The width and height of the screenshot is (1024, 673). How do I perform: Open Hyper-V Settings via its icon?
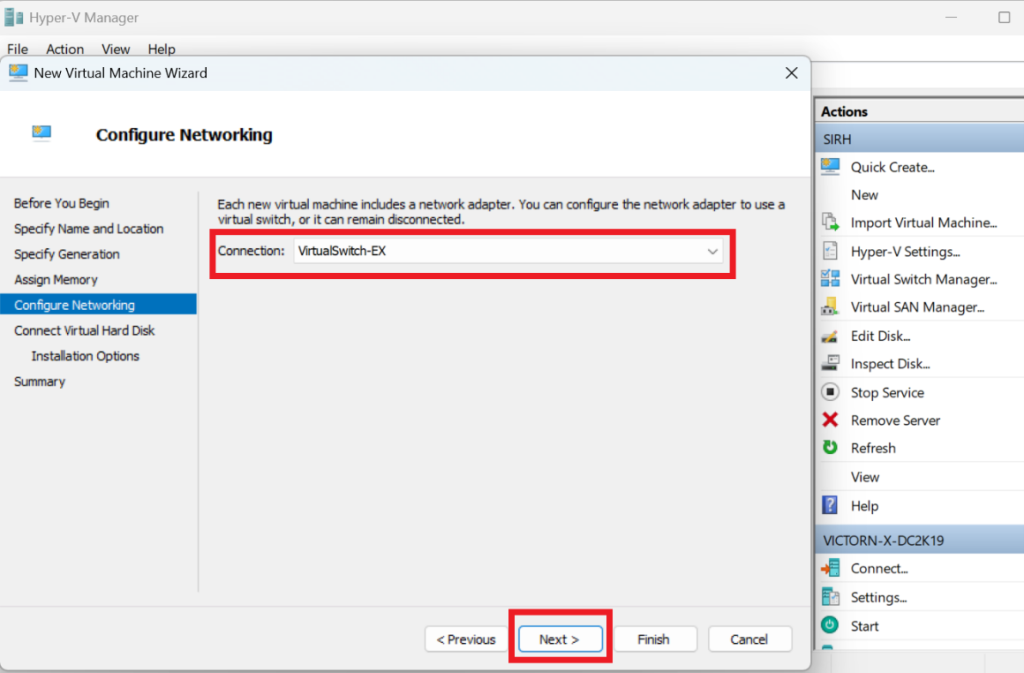coord(830,251)
